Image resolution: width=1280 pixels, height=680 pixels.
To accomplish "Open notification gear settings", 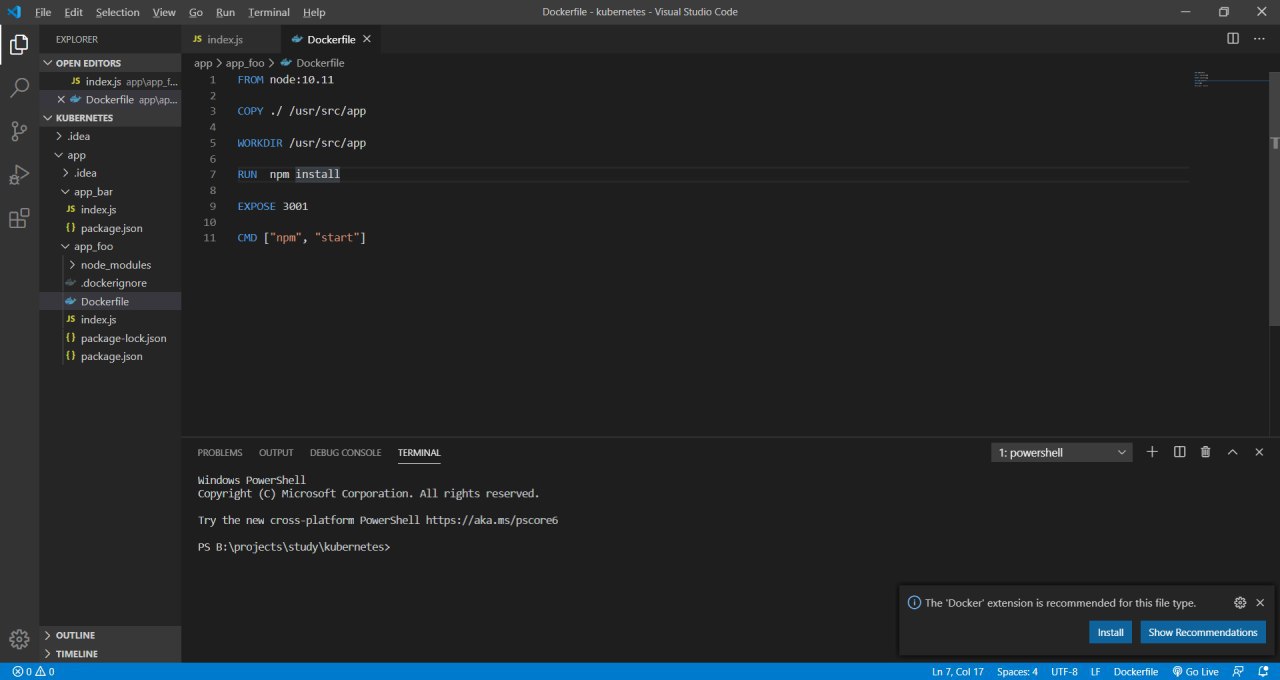I will coord(1240,603).
